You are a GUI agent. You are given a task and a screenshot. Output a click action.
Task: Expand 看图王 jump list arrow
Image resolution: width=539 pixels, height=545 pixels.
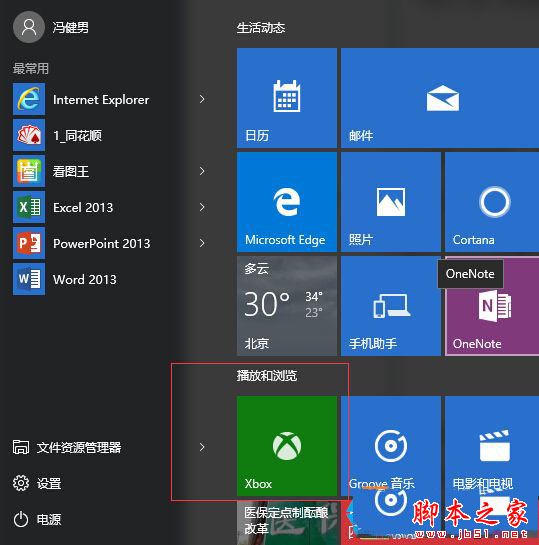click(x=202, y=171)
